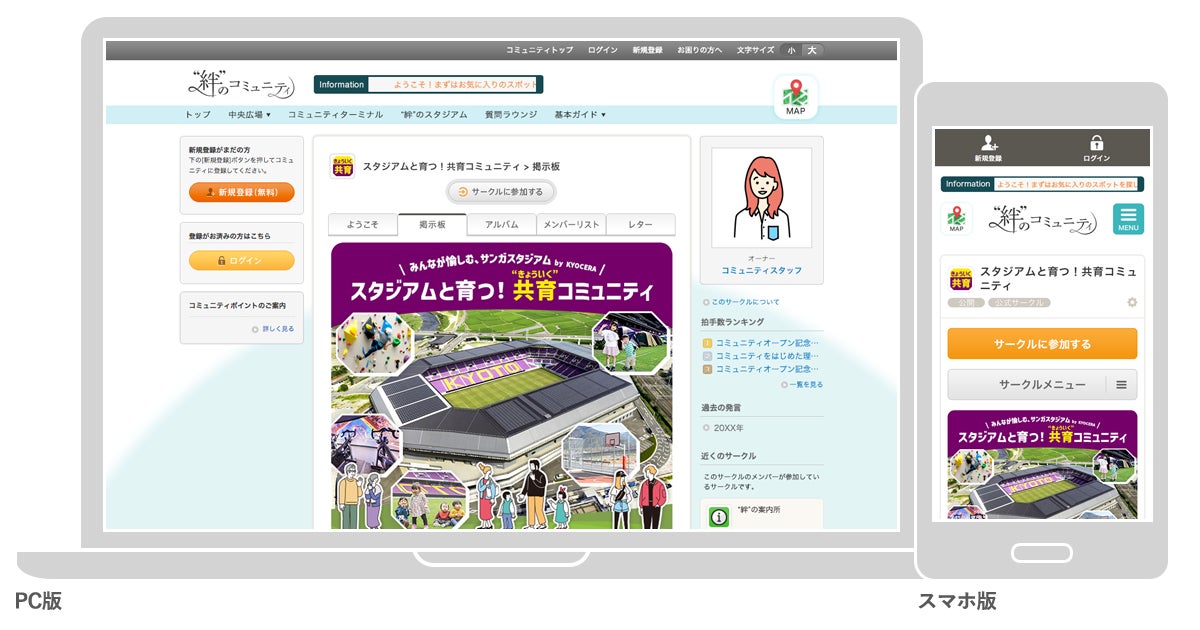The height and width of the screenshot is (630, 1200).
Task: Click サークルに参加する button in PC version
Action: tap(501, 192)
